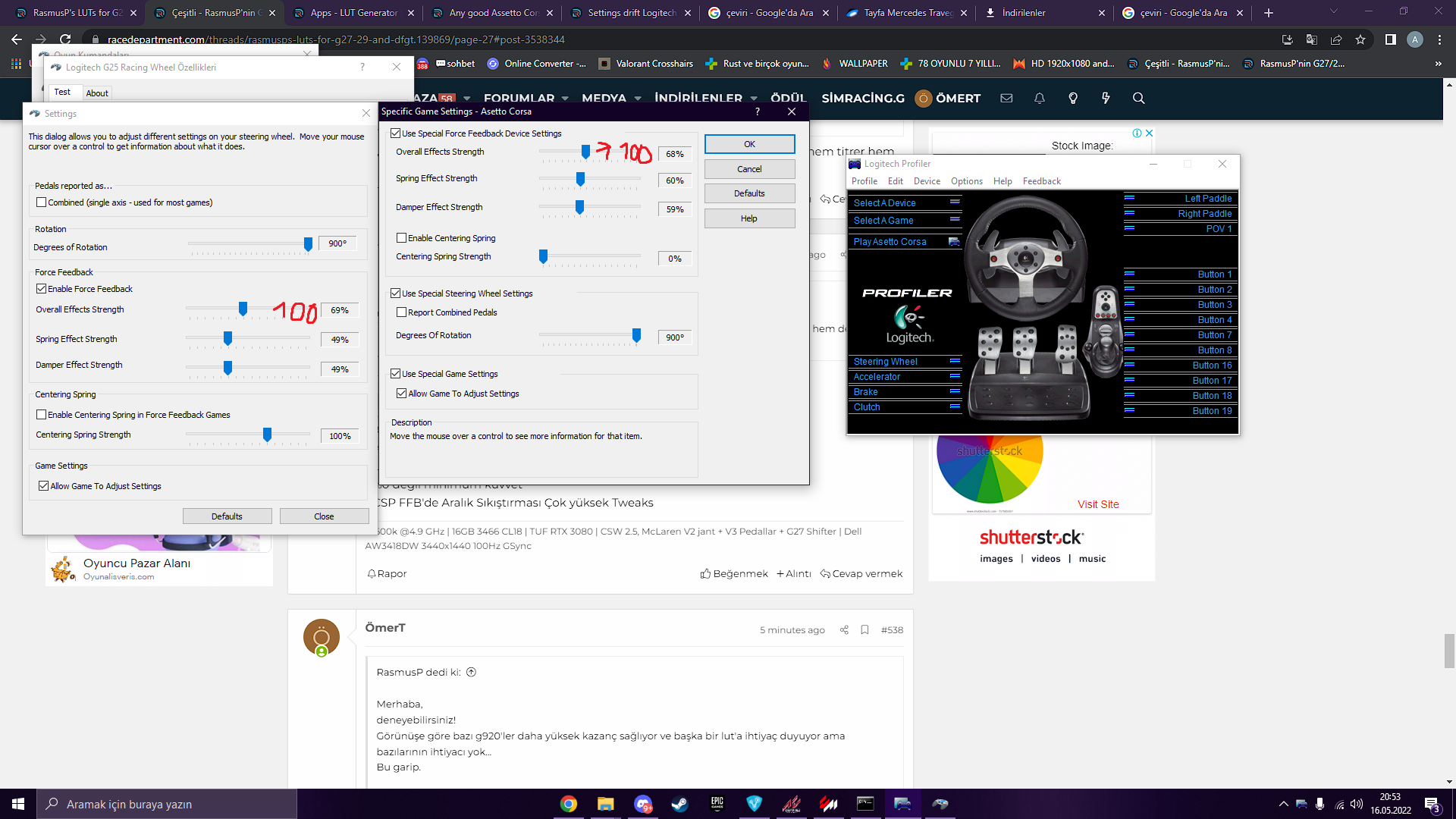This screenshot has width=1456, height=819.
Task: Toggle Allow Game To Adjust Settings in Settings dialog
Action: 44,486
